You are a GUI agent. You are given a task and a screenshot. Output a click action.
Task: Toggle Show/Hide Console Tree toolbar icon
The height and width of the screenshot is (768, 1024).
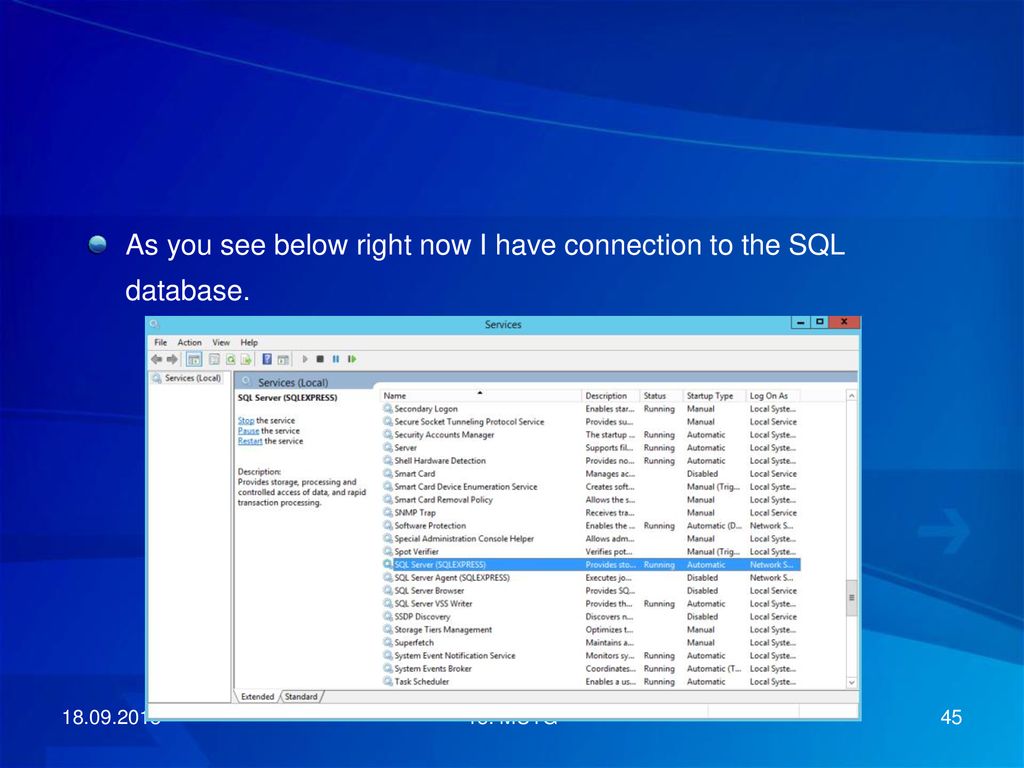click(x=194, y=359)
